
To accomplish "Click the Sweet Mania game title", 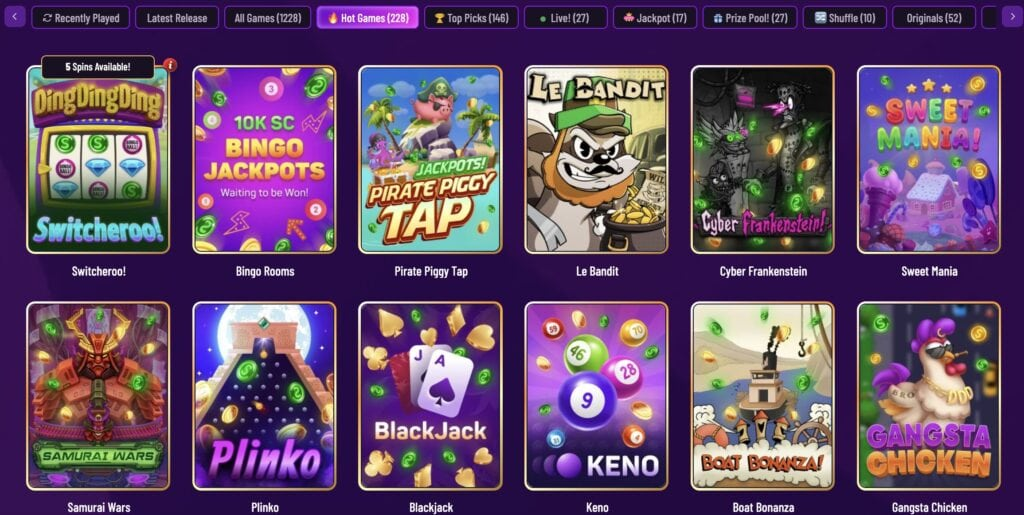I will pos(929,271).
